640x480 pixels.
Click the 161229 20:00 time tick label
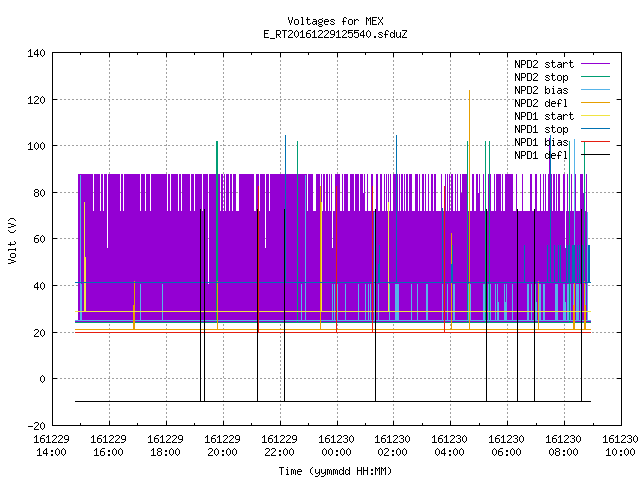(x=222, y=446)
